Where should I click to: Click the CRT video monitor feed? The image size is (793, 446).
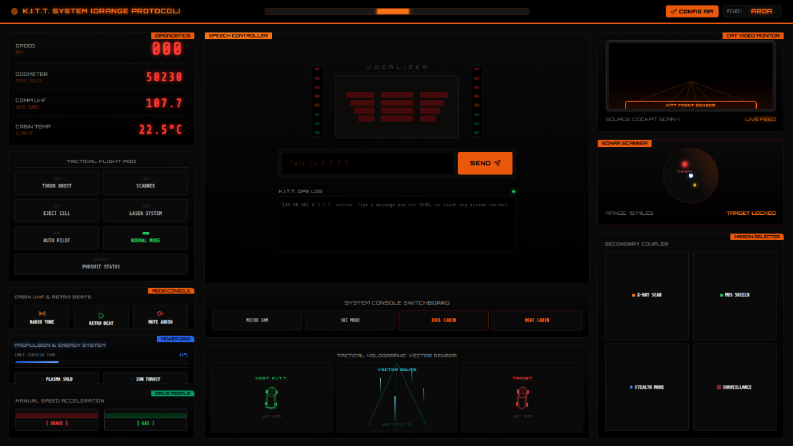tap(690, 76)
